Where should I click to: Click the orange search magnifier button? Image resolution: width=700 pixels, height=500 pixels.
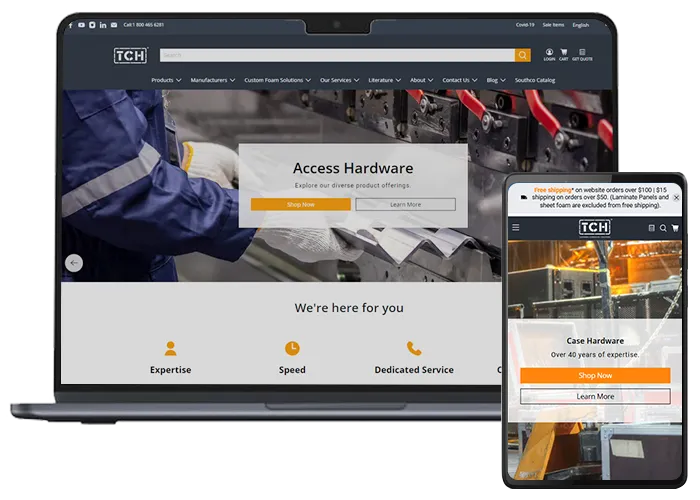522,56
